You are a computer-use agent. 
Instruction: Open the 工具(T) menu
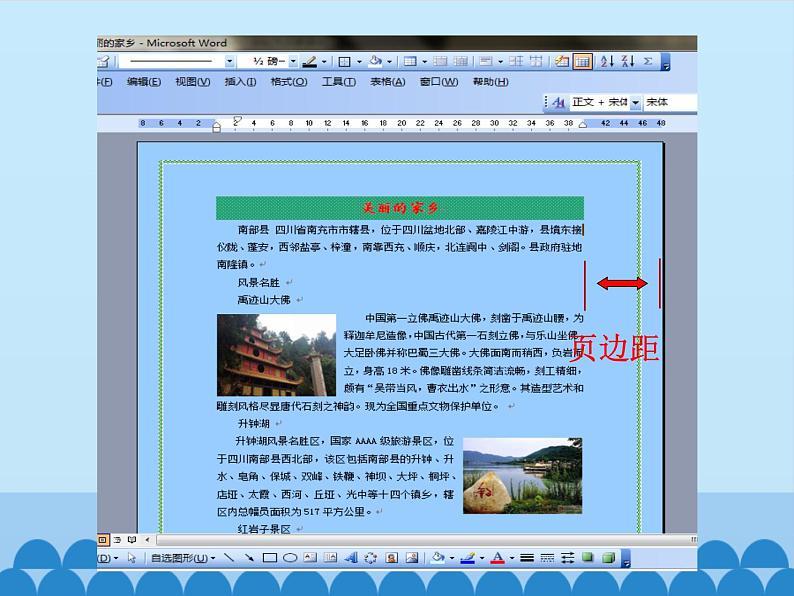point(339,82)
